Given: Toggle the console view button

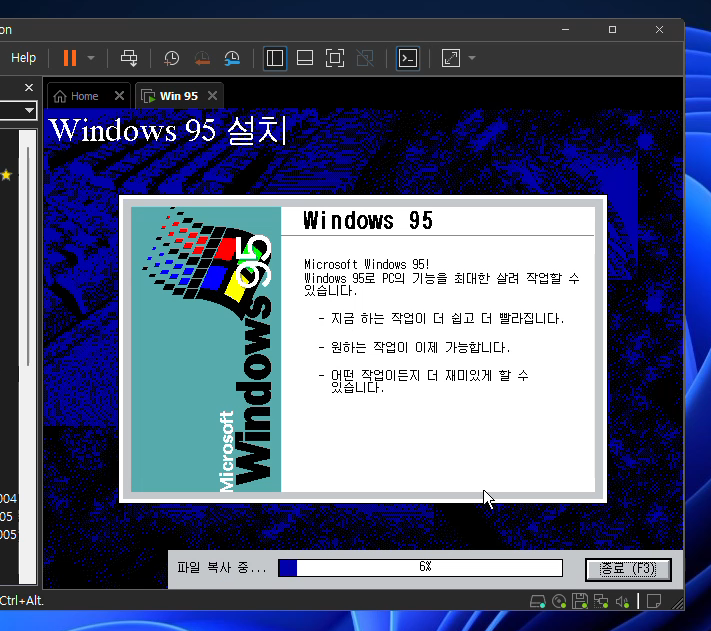Looking at the screenshot, I should tap(408, 58).
